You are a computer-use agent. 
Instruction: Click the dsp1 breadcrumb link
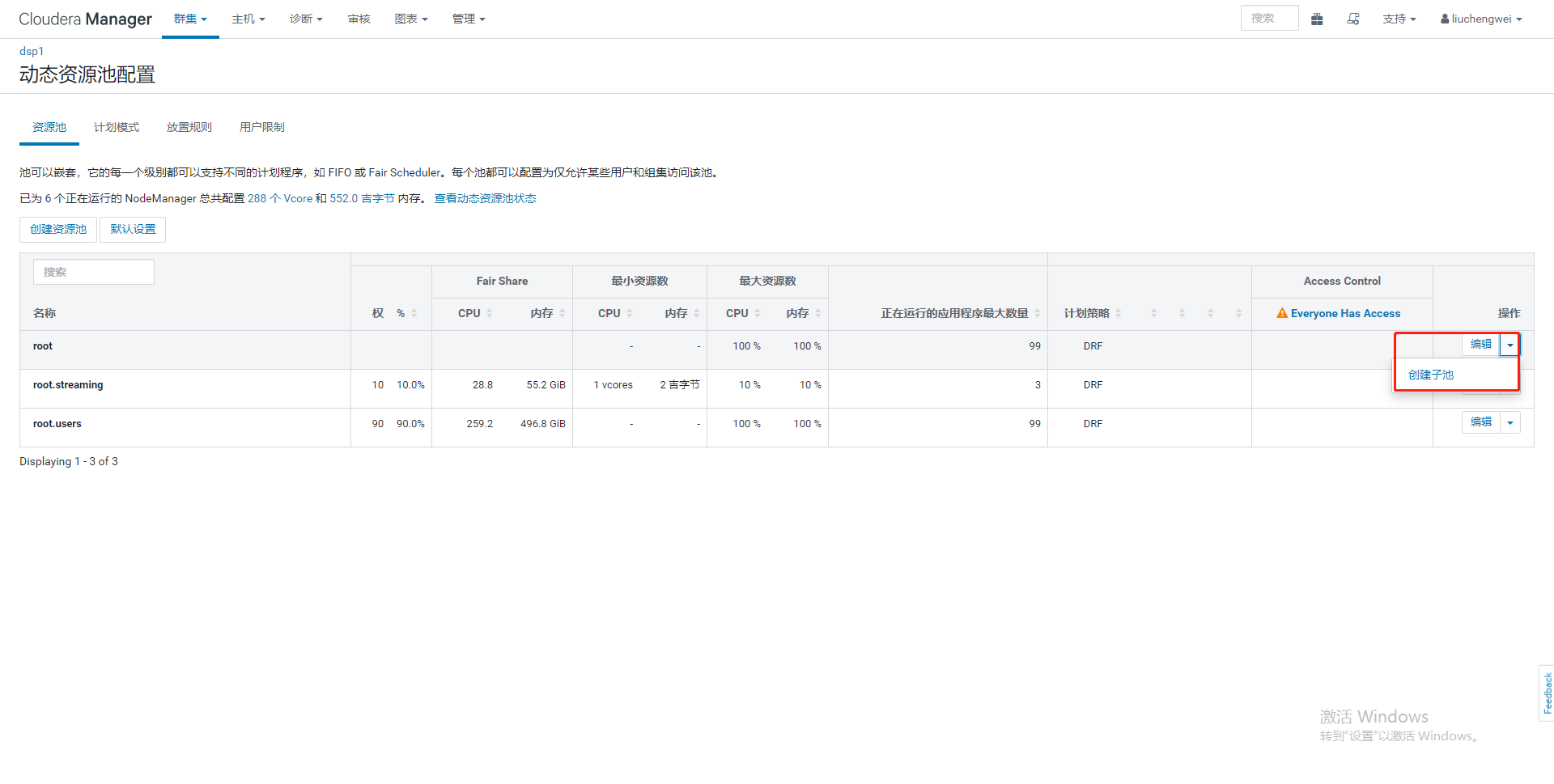pos(32,50)
